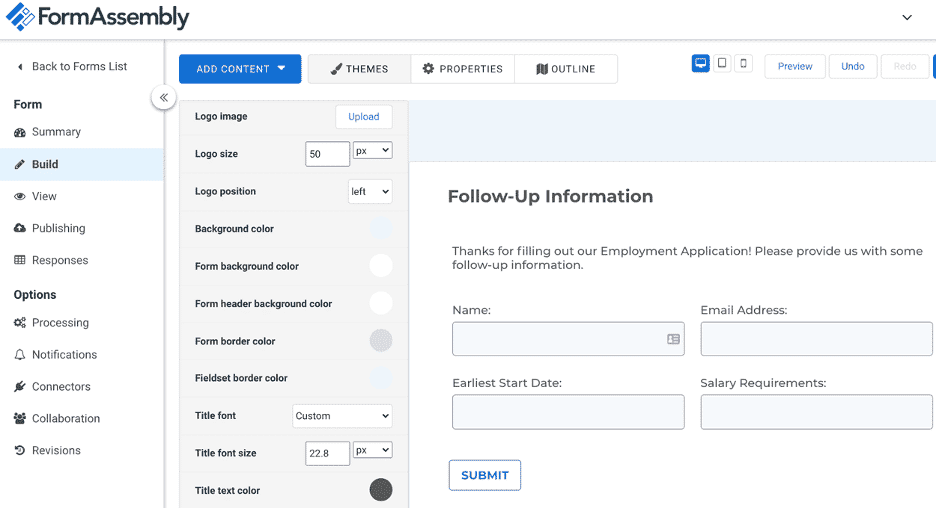Open the Title font dropdown
936x508 pixels.
(342, 416)
